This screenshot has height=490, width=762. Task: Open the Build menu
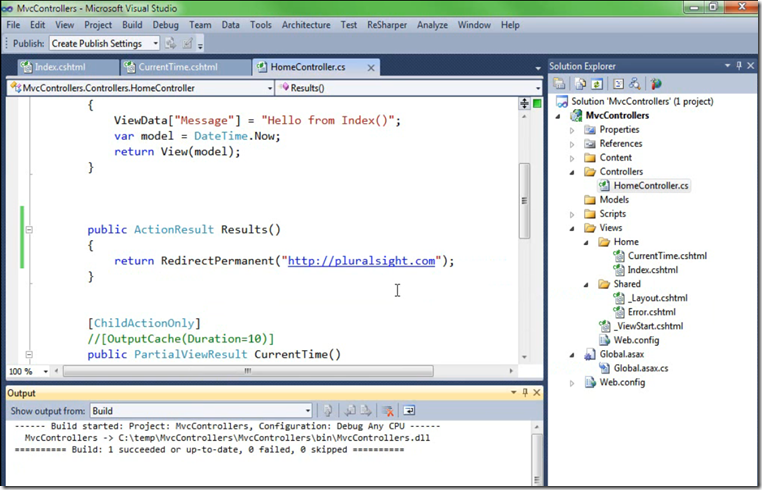click(x=132, y=25)
